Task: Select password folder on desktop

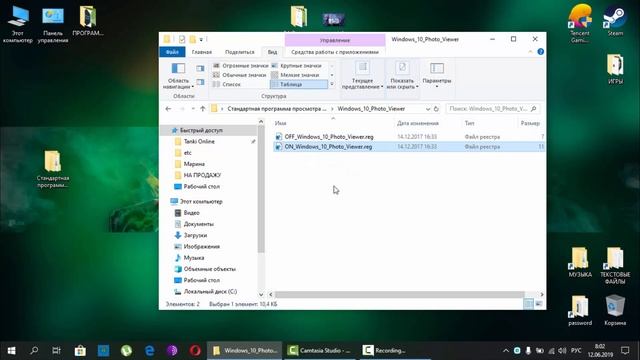Action: tap(580, 310)
